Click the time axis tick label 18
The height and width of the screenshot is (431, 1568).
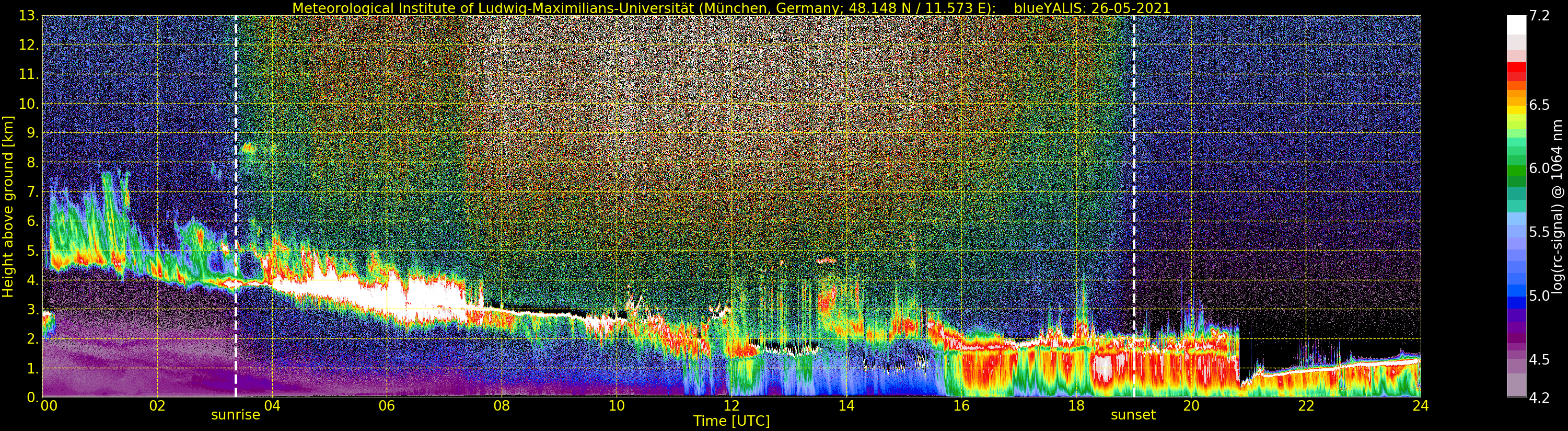tap(1076, 406)
